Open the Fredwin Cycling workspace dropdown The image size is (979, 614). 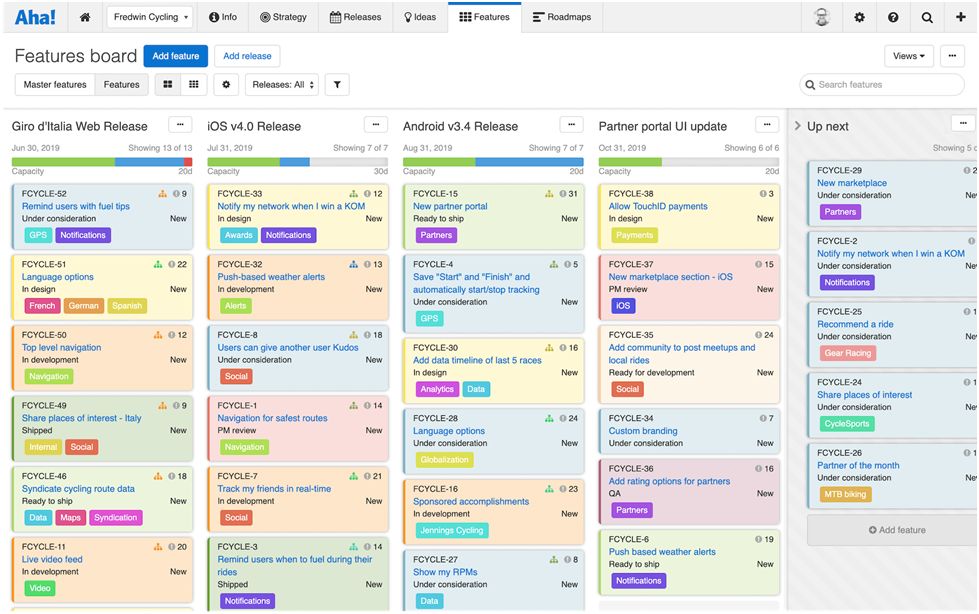click(x=150, y=17)
